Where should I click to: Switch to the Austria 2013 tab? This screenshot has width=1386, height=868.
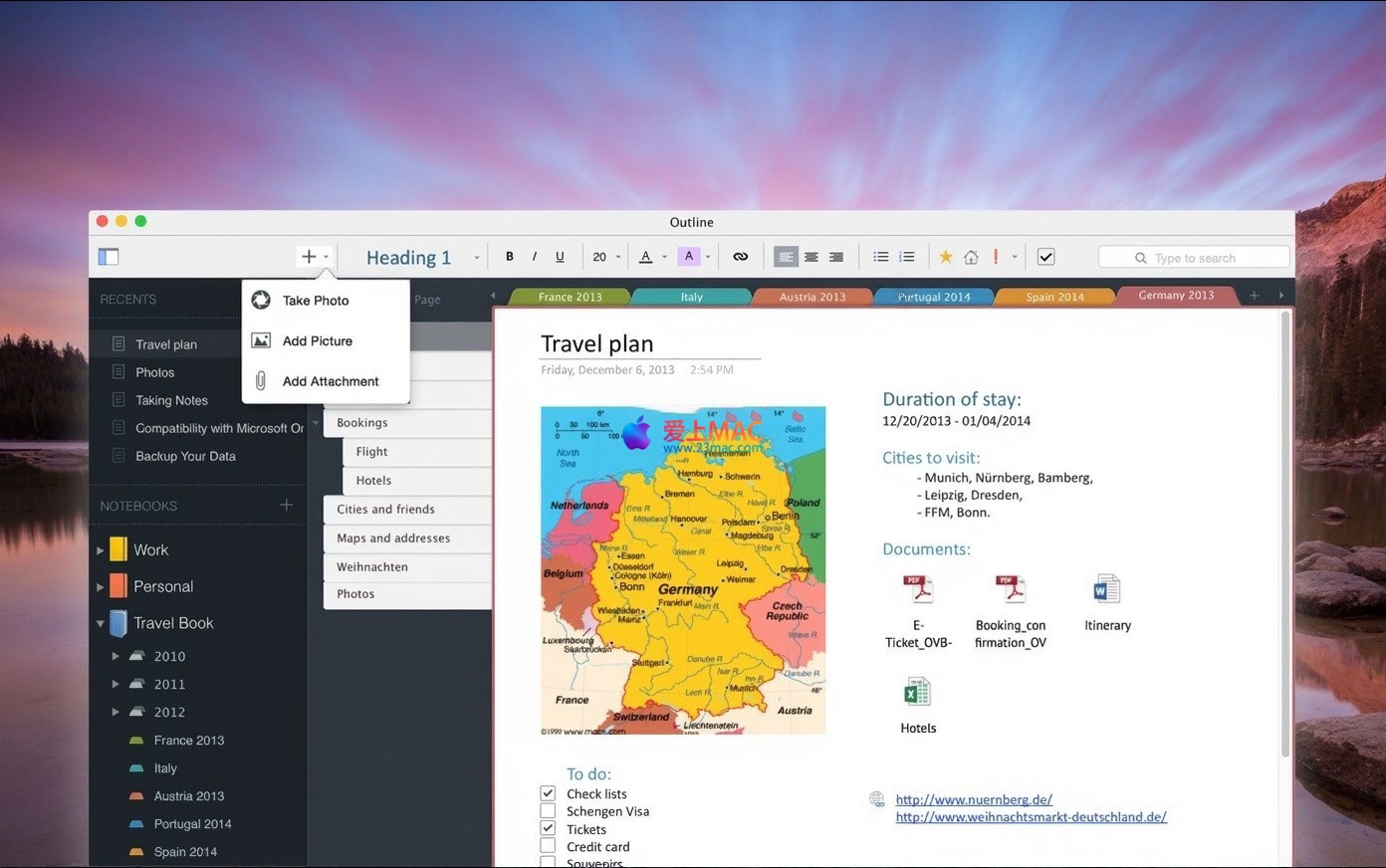pyautogui.click(x=811, y=297)
